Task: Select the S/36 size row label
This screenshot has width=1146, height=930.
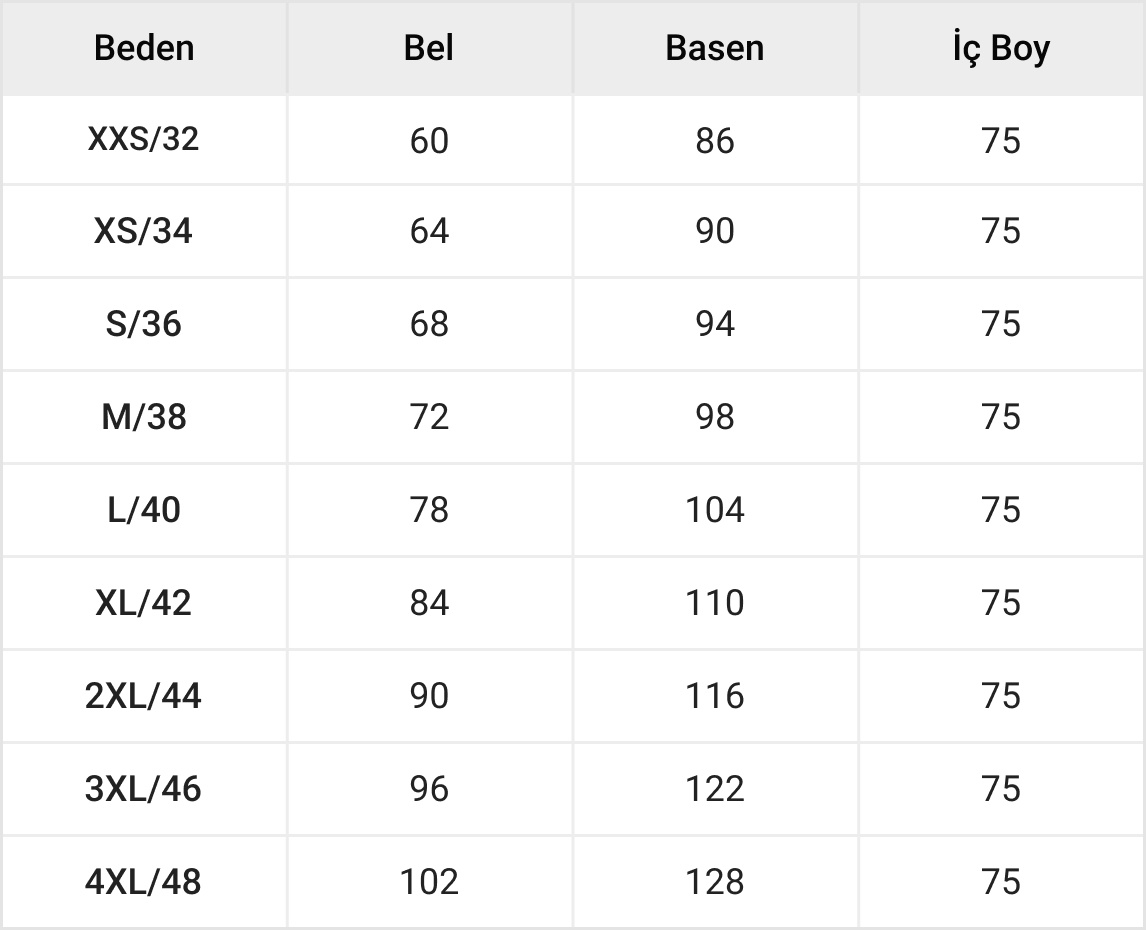Action: click(x=144, y=325)
